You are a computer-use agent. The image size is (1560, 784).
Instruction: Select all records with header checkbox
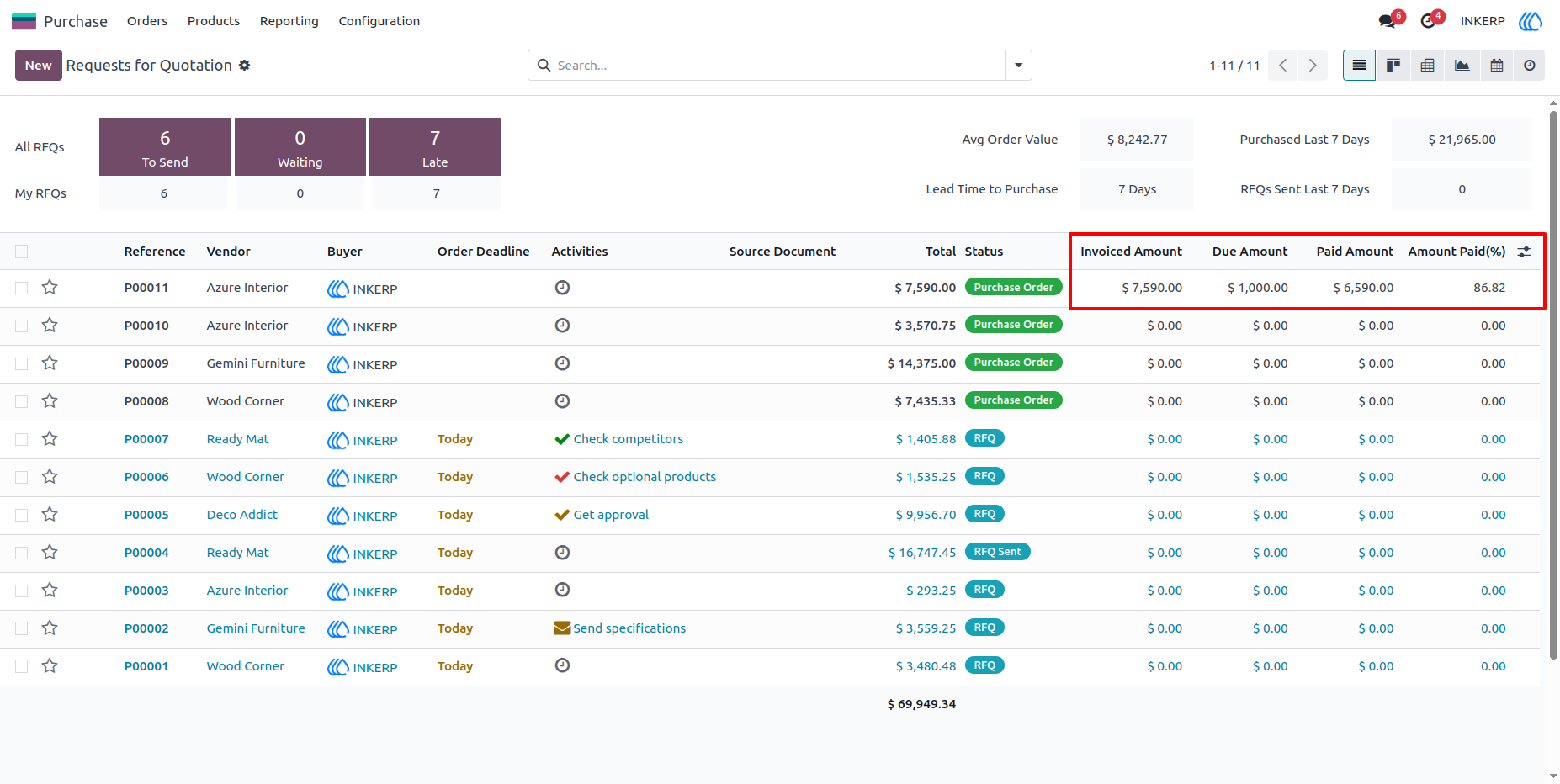coord(22,252)
